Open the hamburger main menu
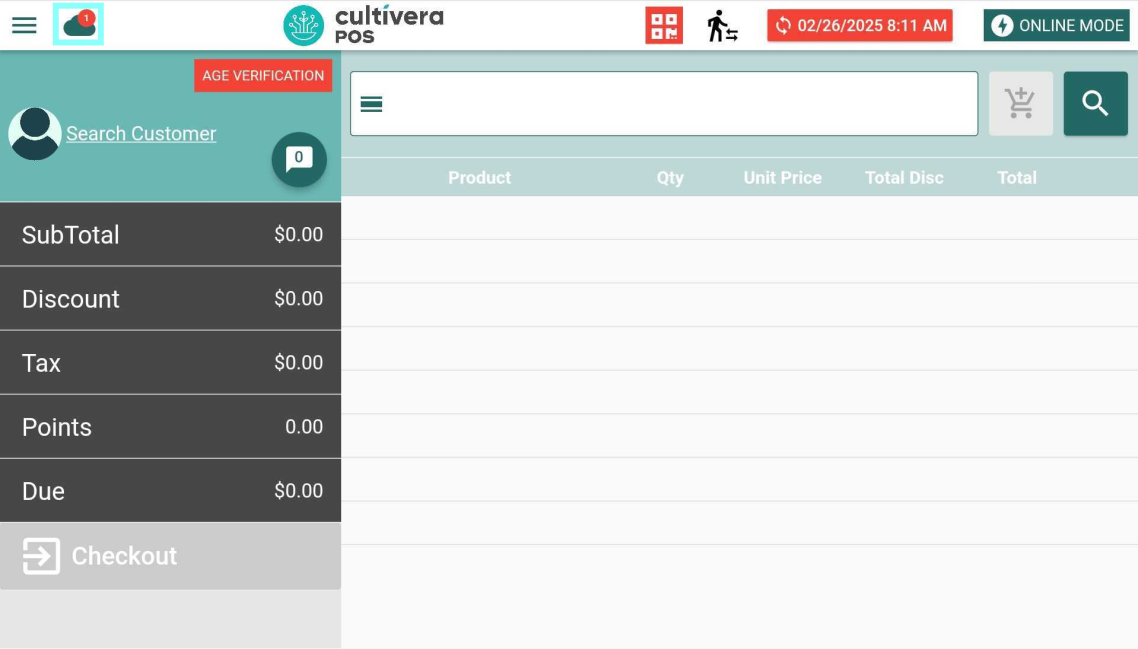1138x649 pixels. (24, 25)
